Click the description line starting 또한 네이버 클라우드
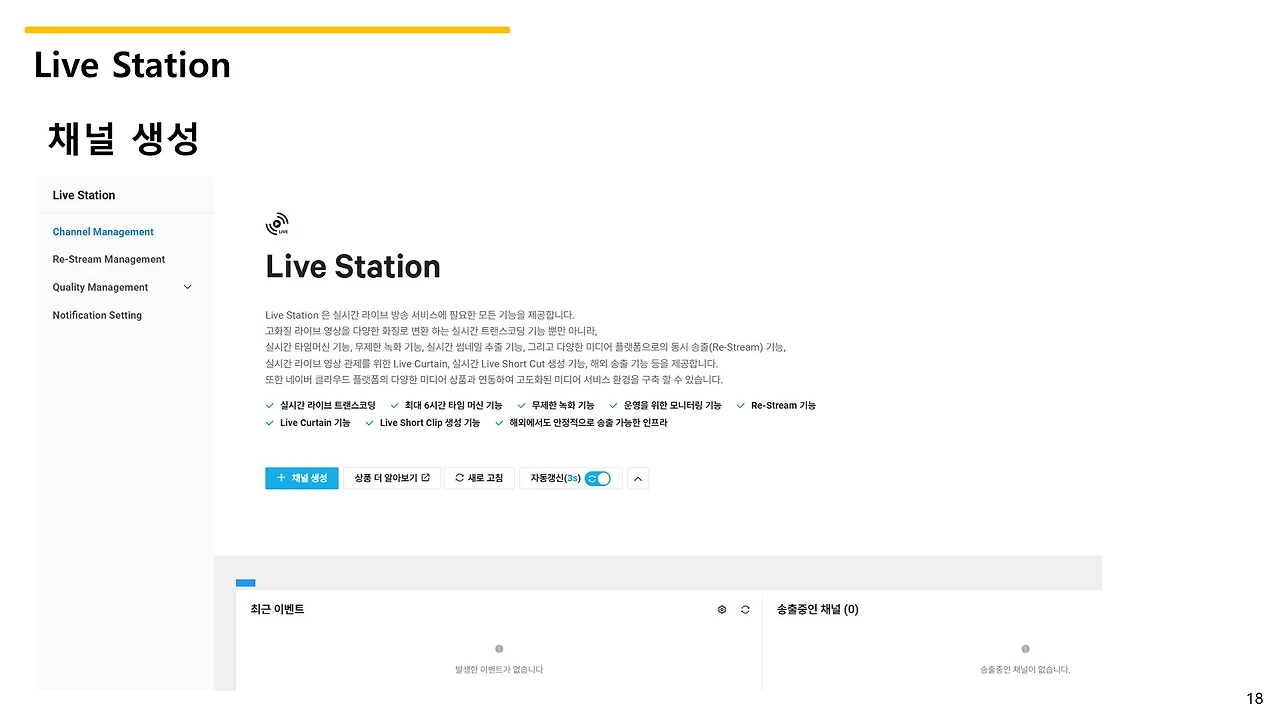Viewport: 1280px width, 720px height. 494,380
